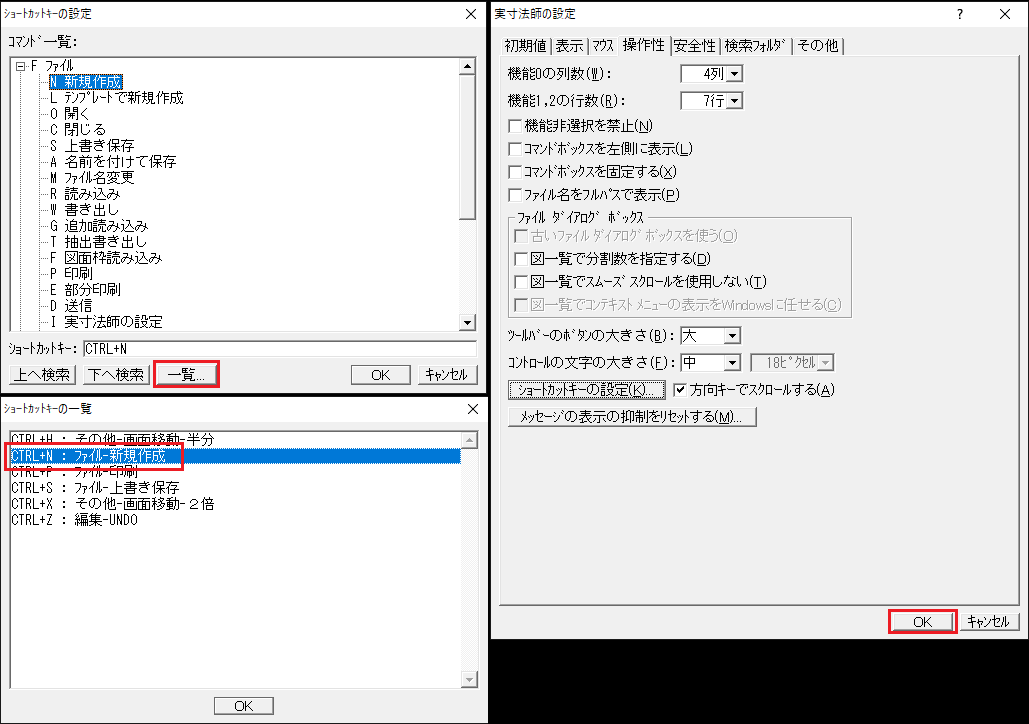Expand ツールバーのボタンの大きさ combo box
The image size is (1029, 724).
[x=732, y=336]
